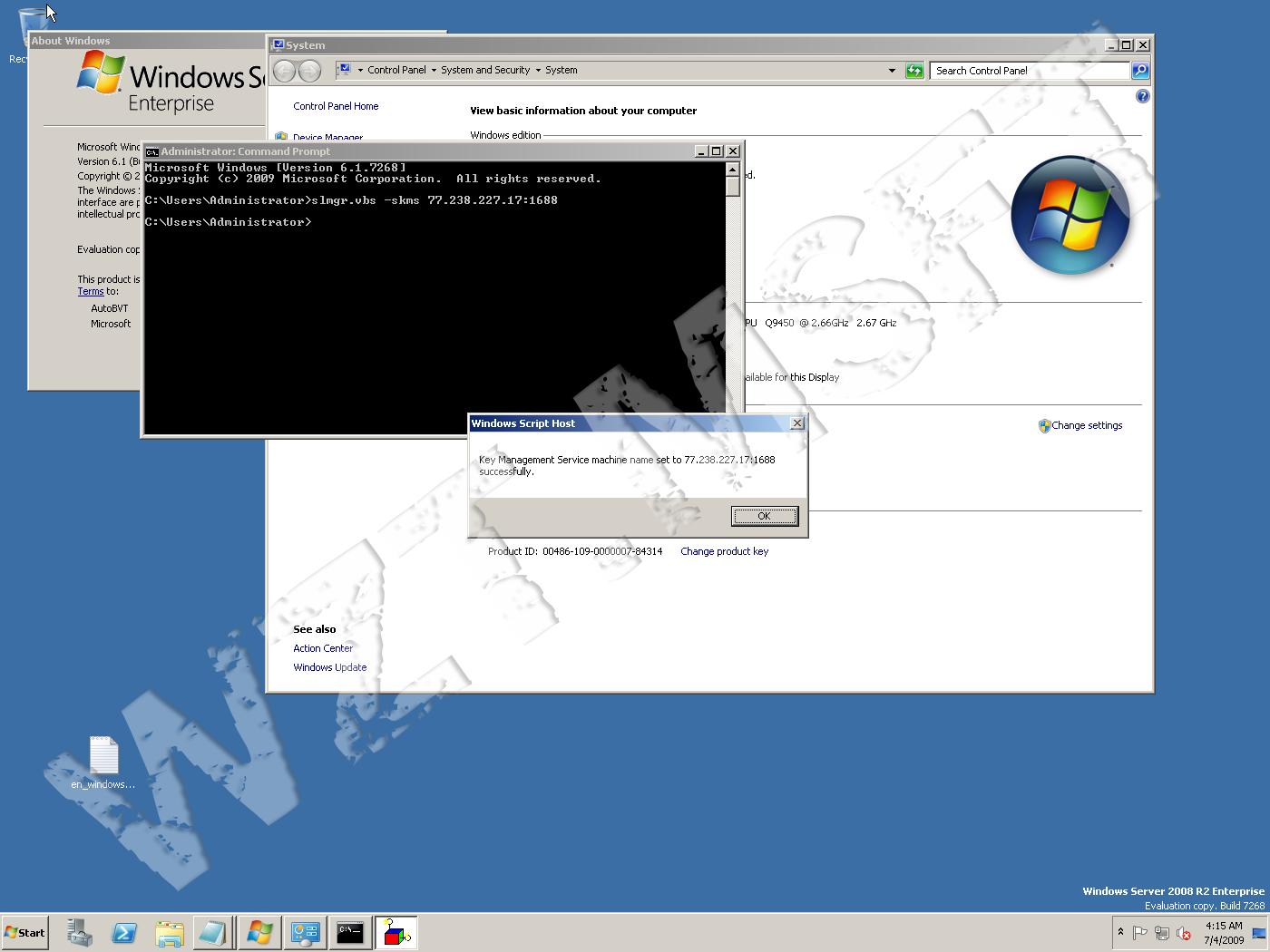Expand the arrow after System and Security
Screen dimensions: 1270x952
tap(538, 70)
